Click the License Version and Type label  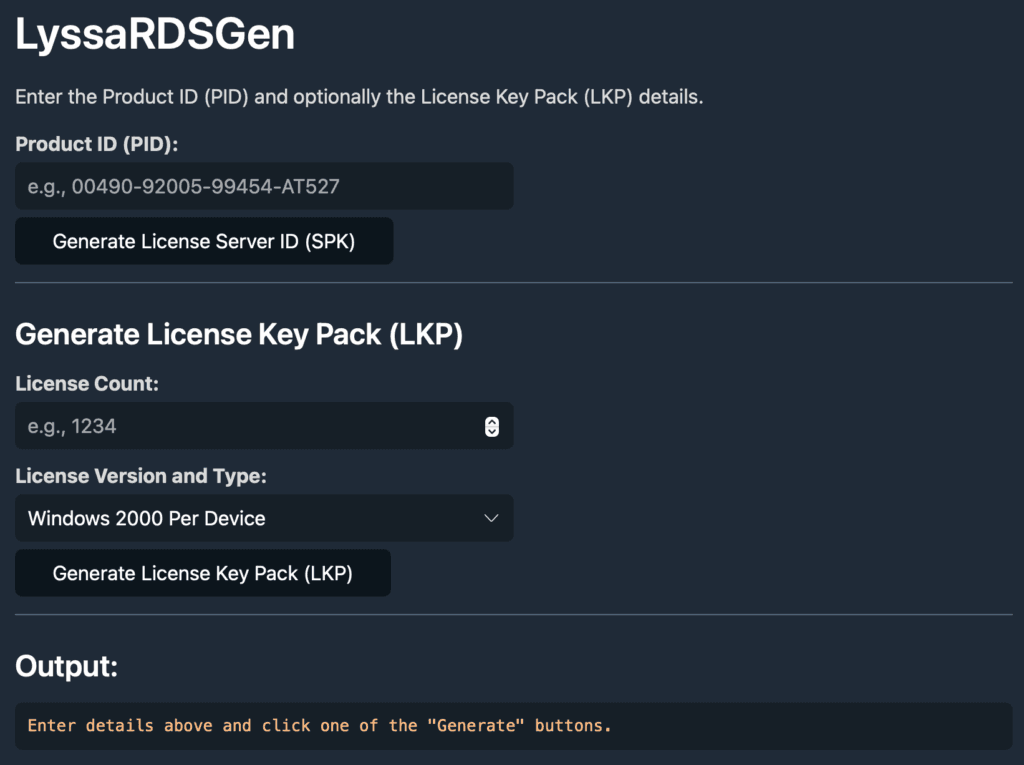point(141,476)
